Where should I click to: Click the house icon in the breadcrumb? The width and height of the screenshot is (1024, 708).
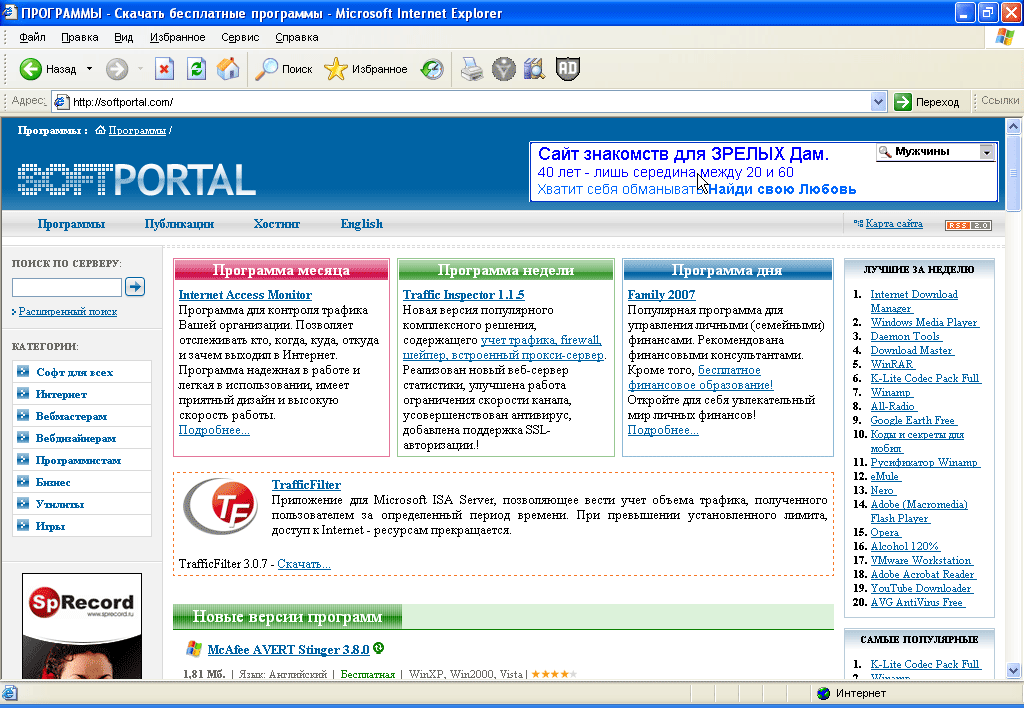[100, 130]
